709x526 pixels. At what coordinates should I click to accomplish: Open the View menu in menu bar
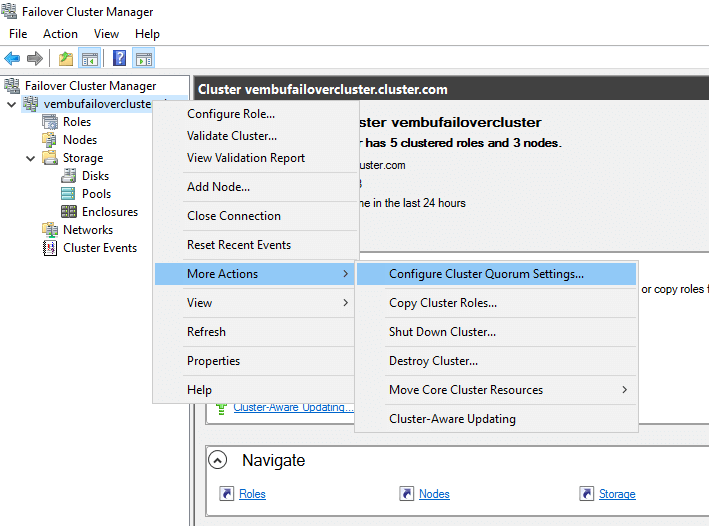pos(106,34)
